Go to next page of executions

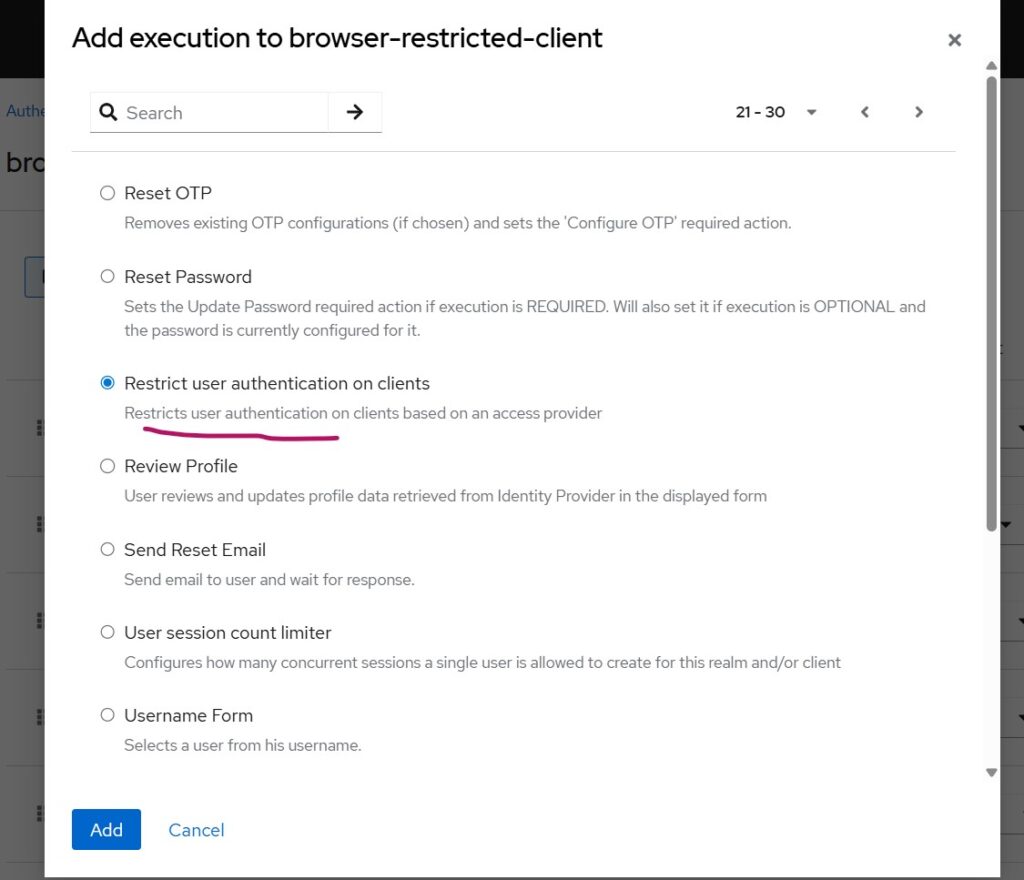(x=919, y=112)
